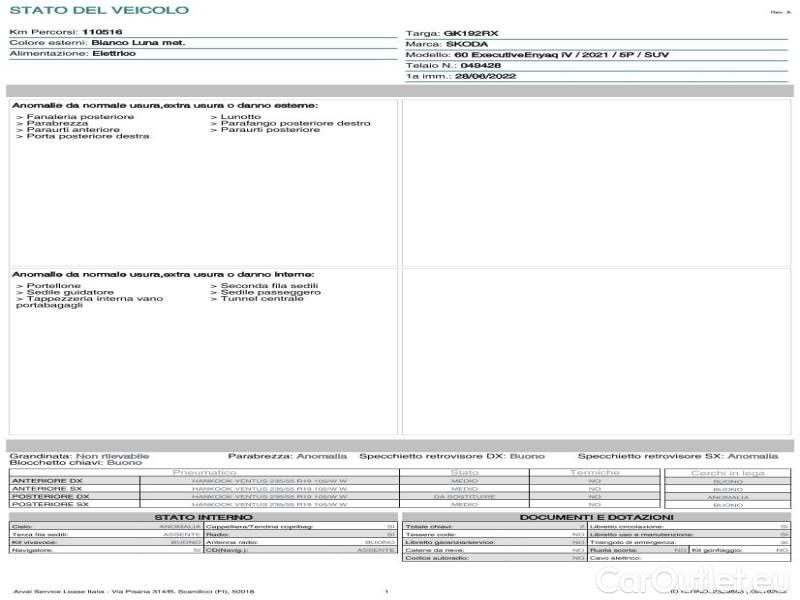Click the Telaio number 048428
800x600 pixels.
click(481, 65)
